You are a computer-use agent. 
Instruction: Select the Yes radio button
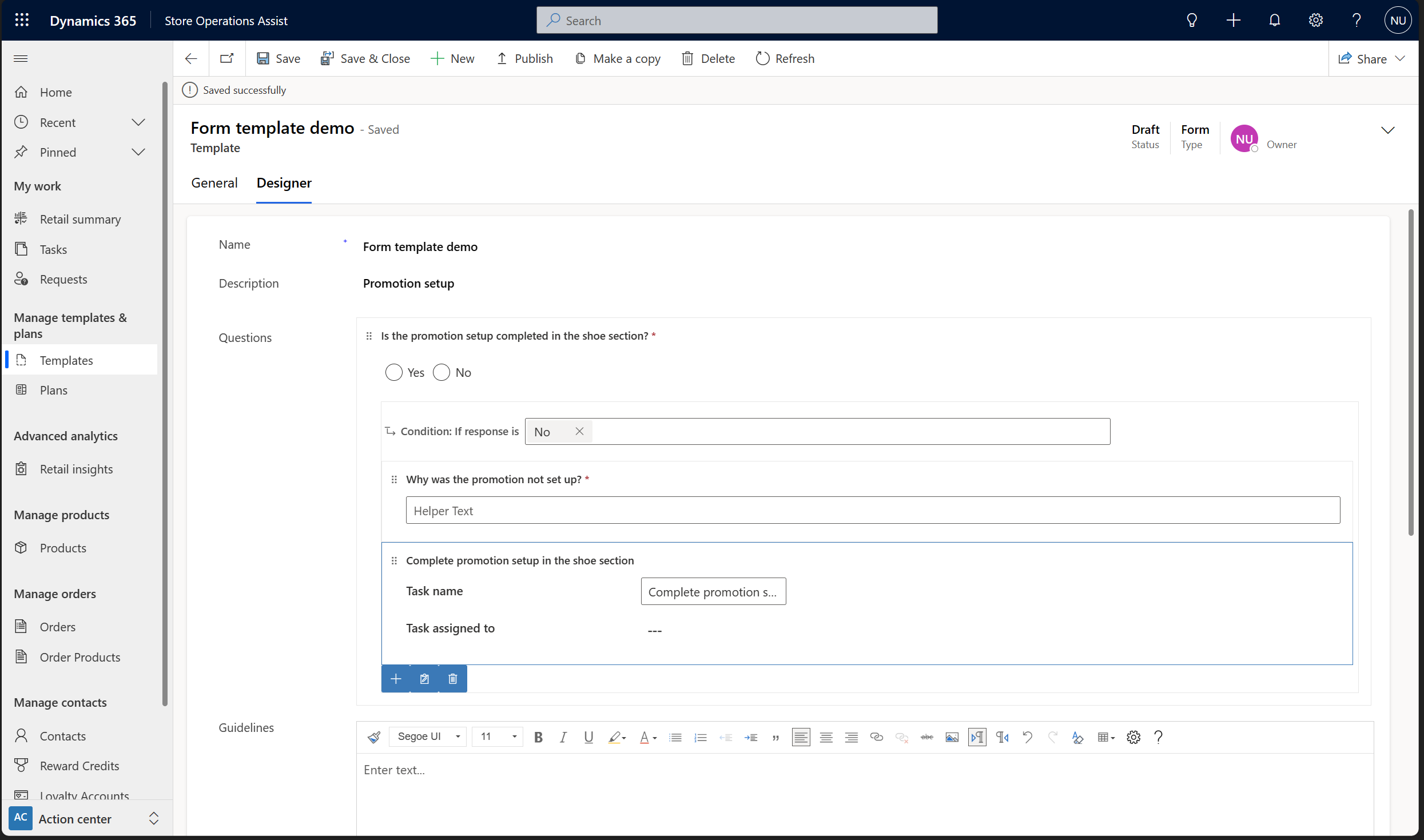pyautogui.click(x=393, y=372)
